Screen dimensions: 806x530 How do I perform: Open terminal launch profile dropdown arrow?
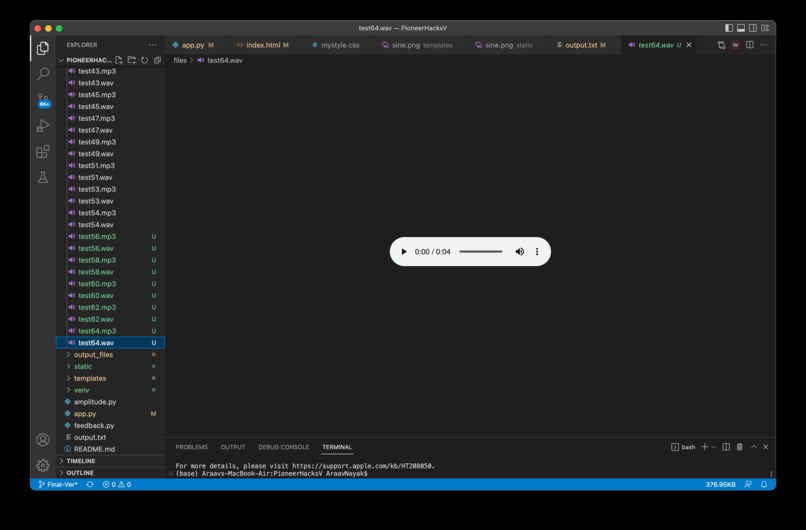point(713,447)
